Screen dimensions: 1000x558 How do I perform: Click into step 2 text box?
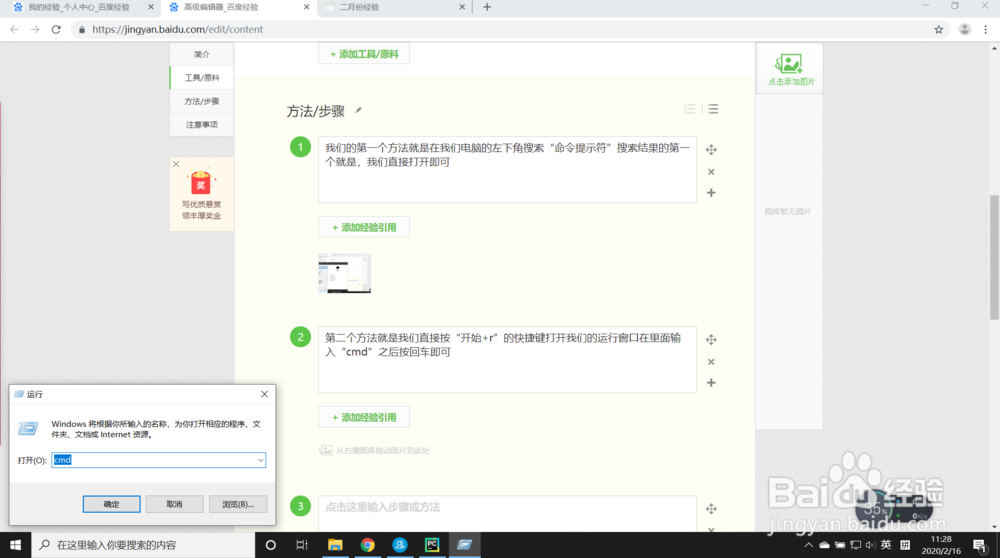tap(508, 360)
